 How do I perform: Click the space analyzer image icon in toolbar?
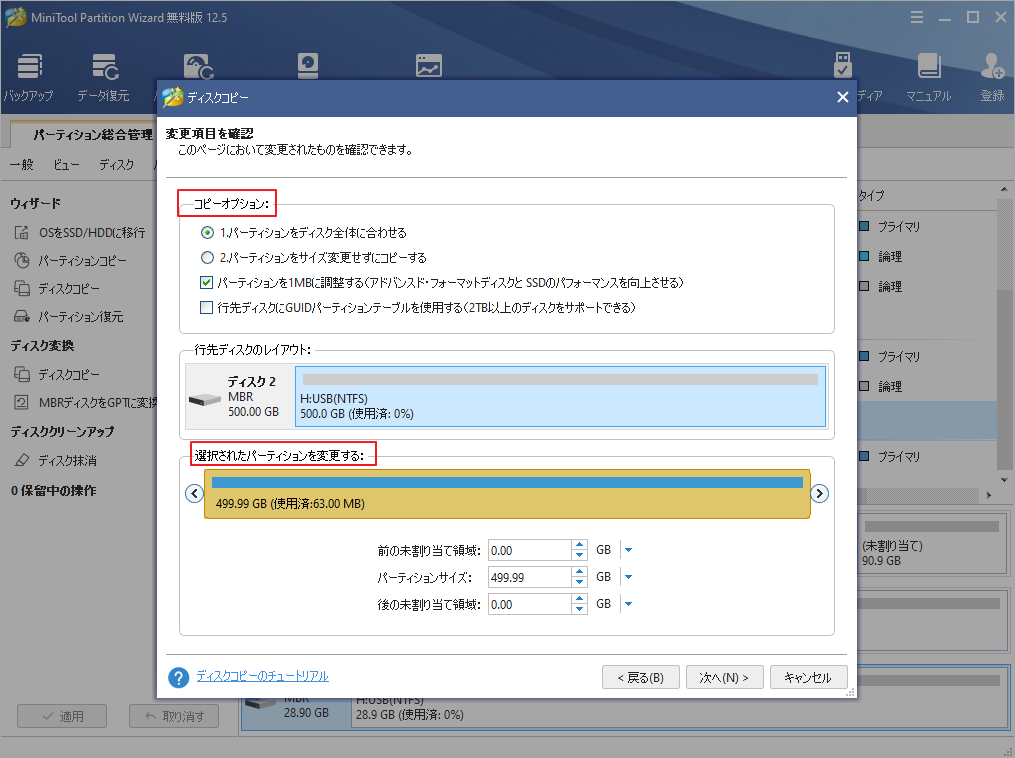click(429, 66)
